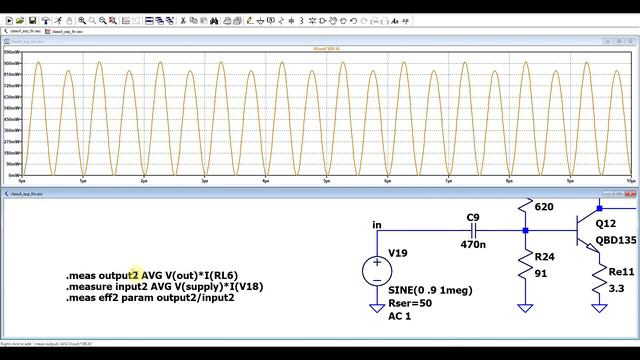Viewport: 640px width, 360px height.
Task: Open Print Setup icon
Action: (227, 20)
